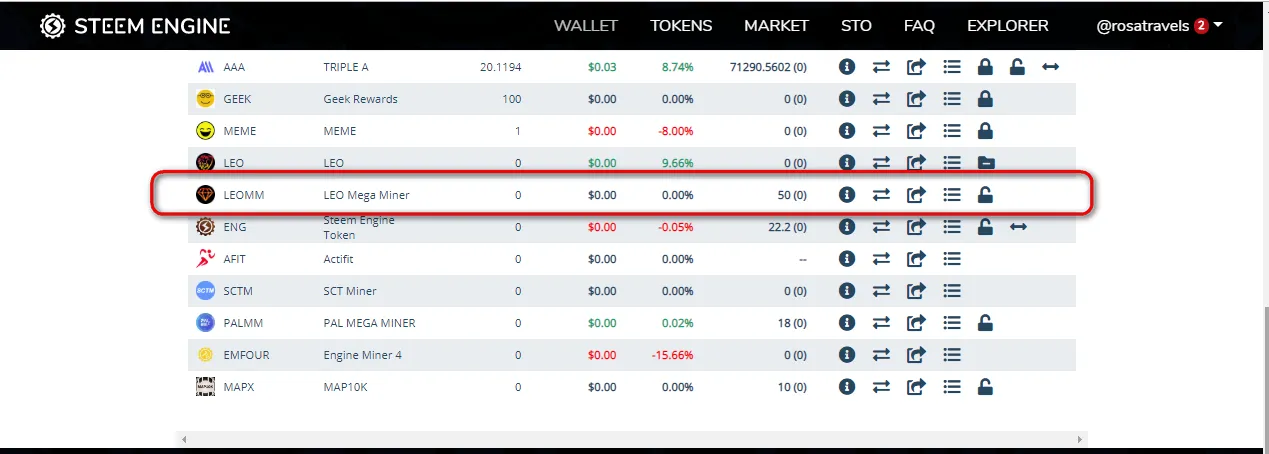1269x454 pixels.
Task: Open the STO menu item
Action: pyautogui.click(x=856, y=26)
